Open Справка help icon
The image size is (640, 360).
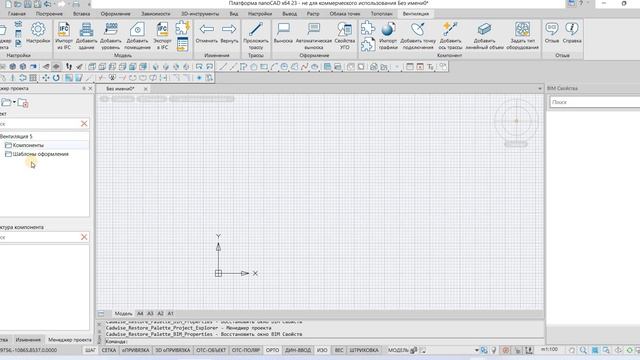pos(571,29)
